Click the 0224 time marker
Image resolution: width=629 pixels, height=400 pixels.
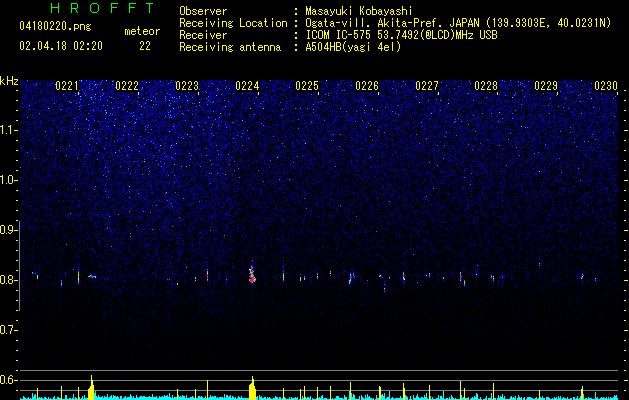[x=247, y=86]
